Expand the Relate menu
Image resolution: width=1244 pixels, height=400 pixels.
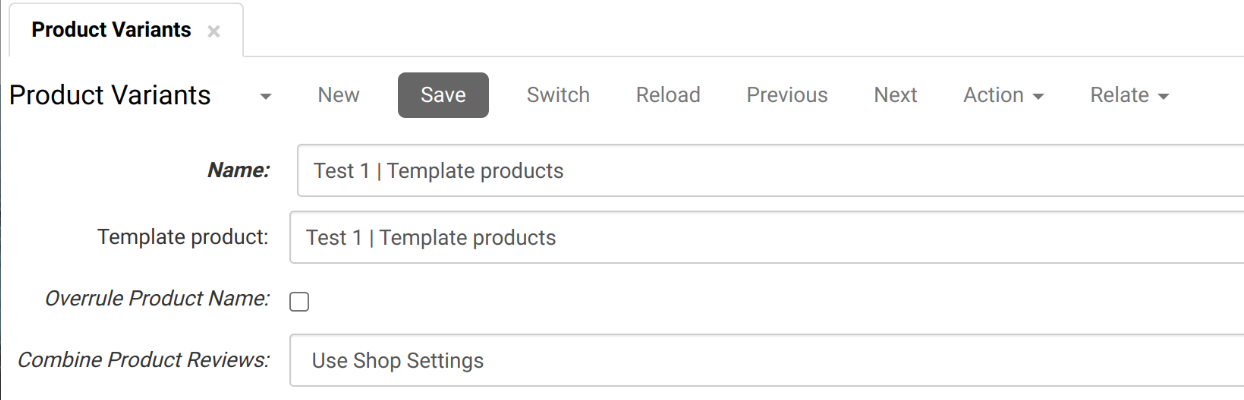coord(1129,95)
